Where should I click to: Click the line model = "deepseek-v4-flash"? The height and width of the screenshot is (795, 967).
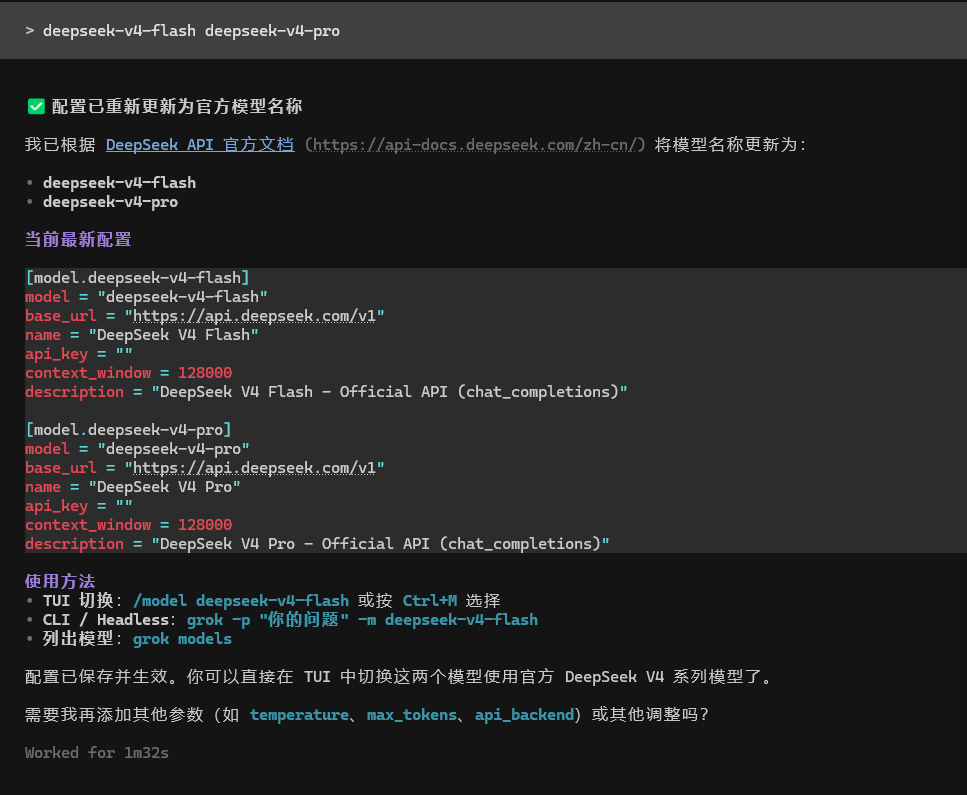[x=146, y=297]
